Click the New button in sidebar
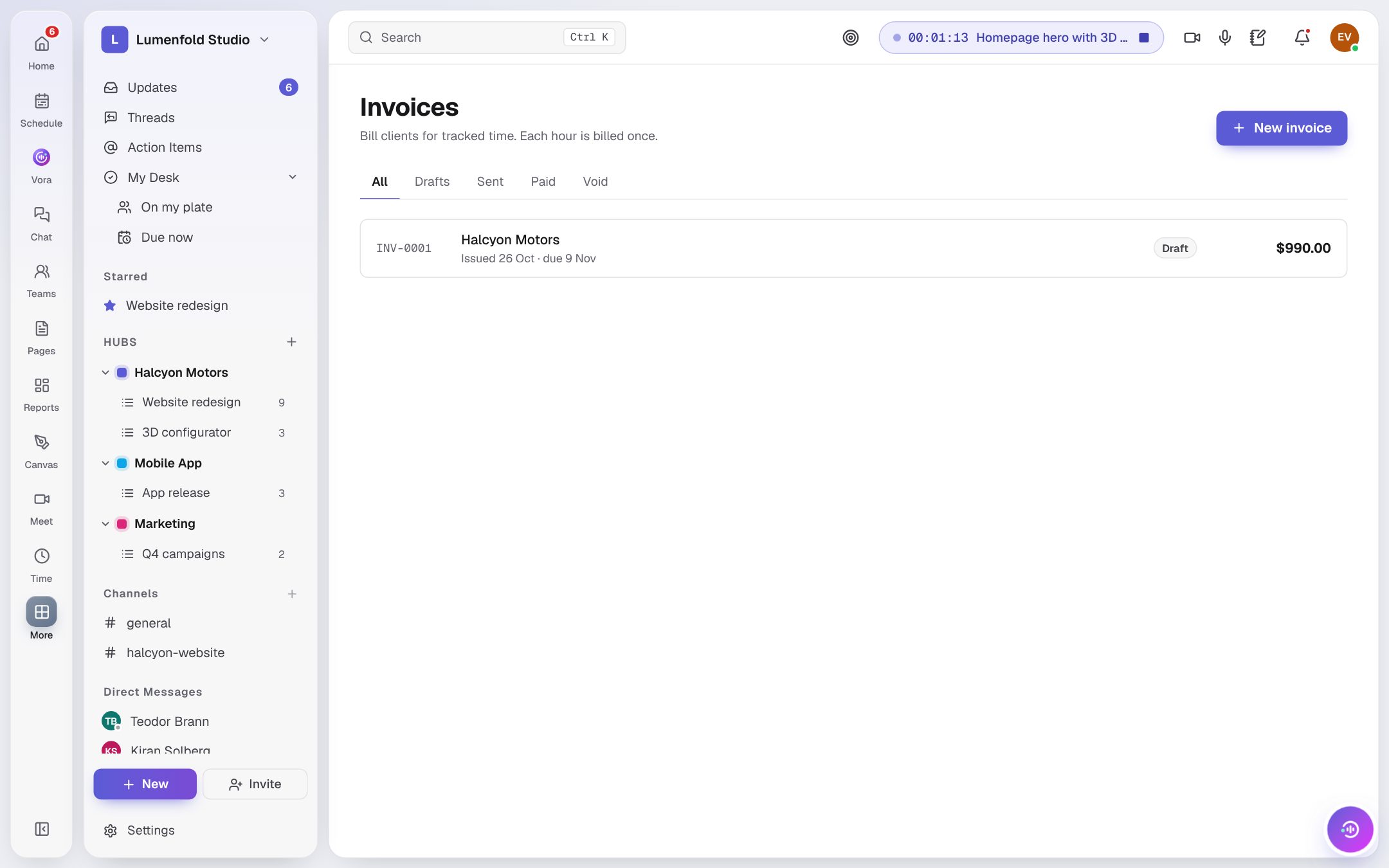 click(x=145, y=784)
